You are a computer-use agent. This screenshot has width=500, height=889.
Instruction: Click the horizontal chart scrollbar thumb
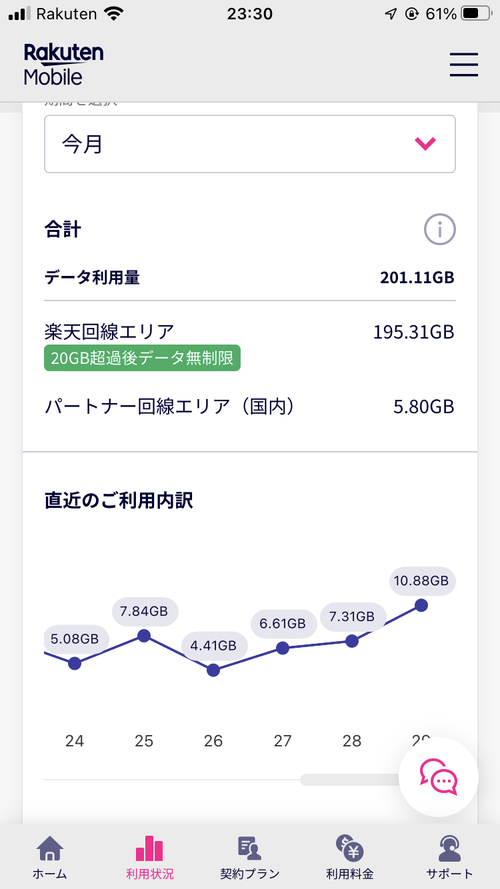pos(351,780)
